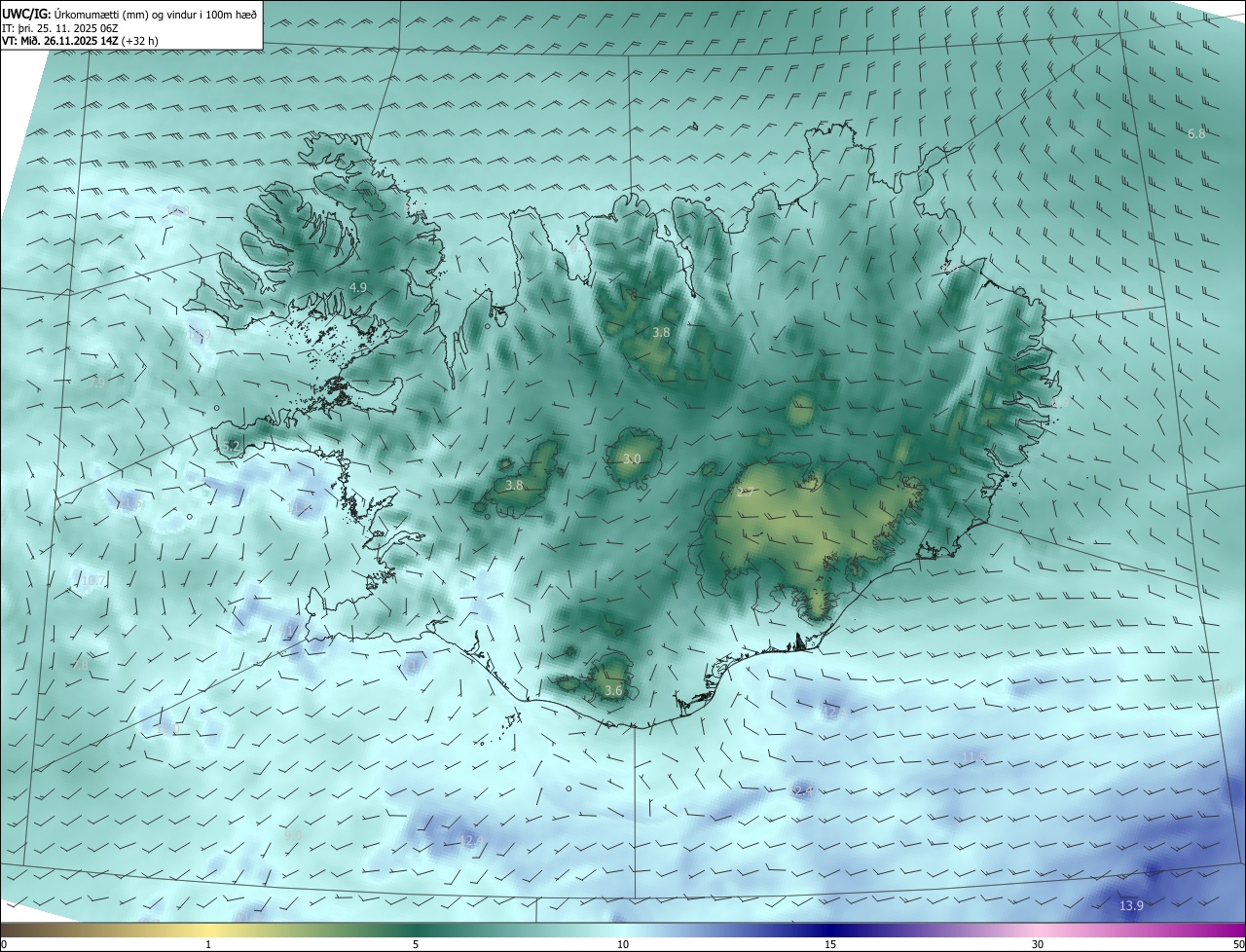Image resolution: width=1246 pixels, height=952 pixels.
Task: Click the 4.9 value label on the map
Action: point(357,287)
